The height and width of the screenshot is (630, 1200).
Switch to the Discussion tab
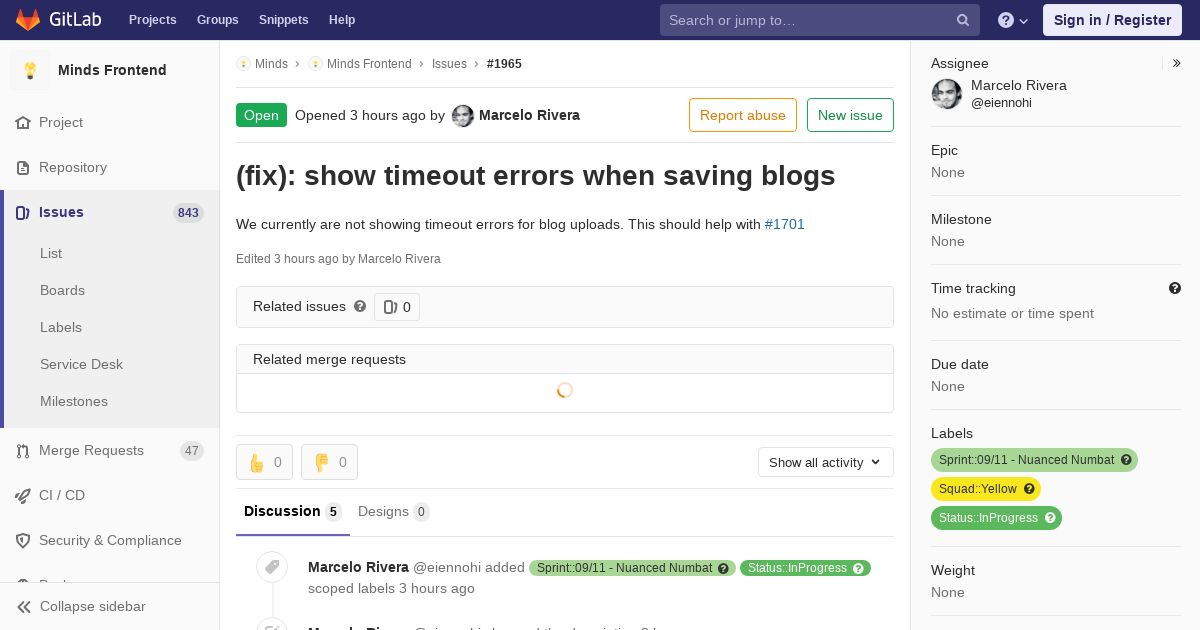pos(293,512)
